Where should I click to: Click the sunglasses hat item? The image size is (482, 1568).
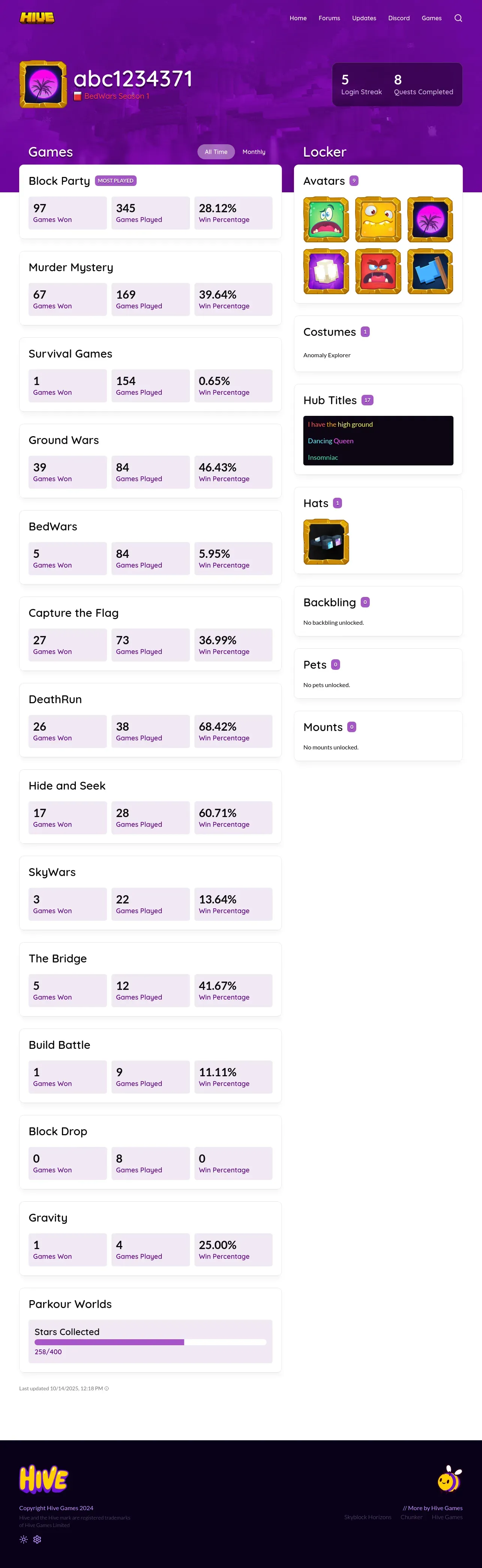pyautogui.click(x=326, y=542)
